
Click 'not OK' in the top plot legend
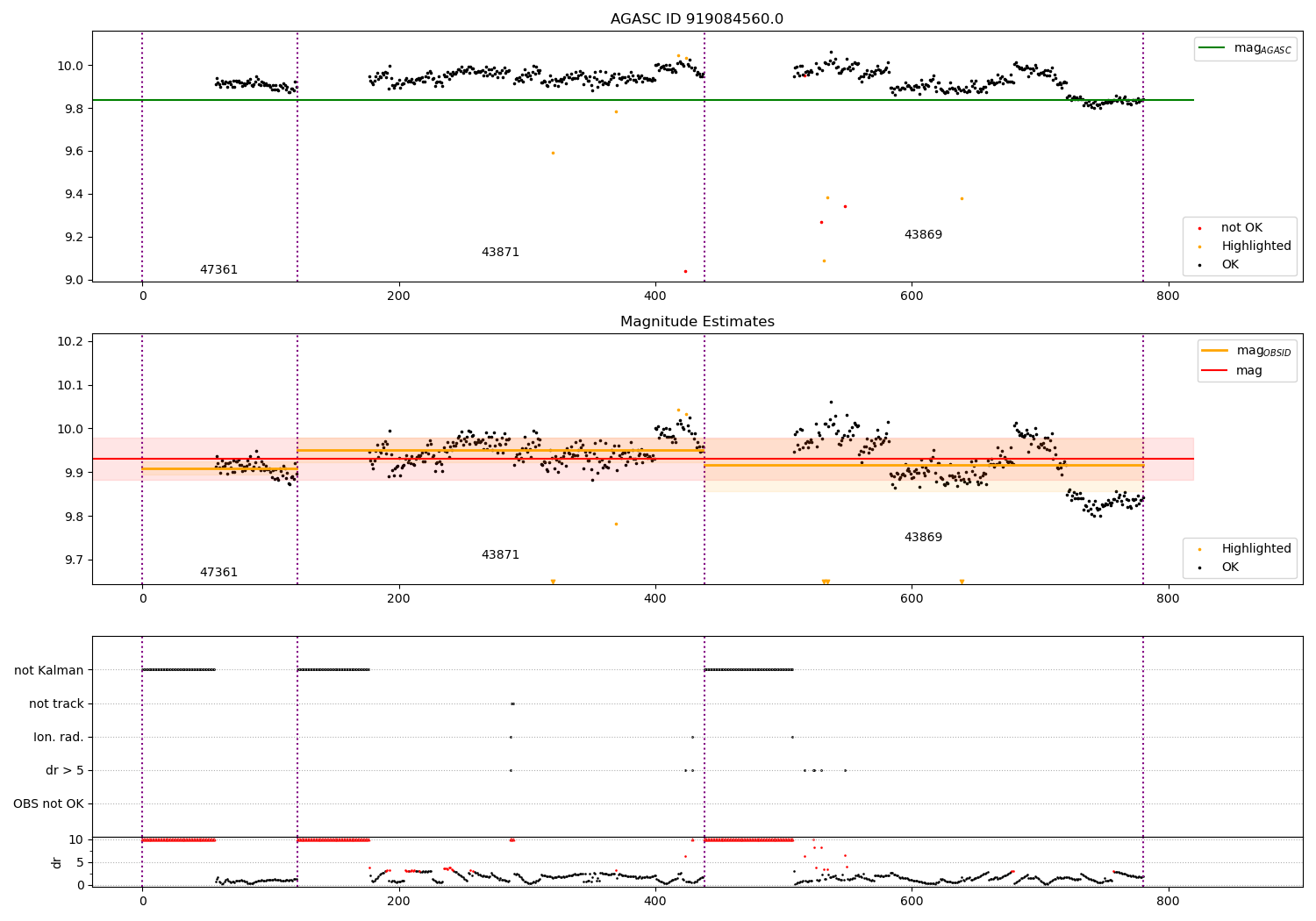pos(1241,228)
